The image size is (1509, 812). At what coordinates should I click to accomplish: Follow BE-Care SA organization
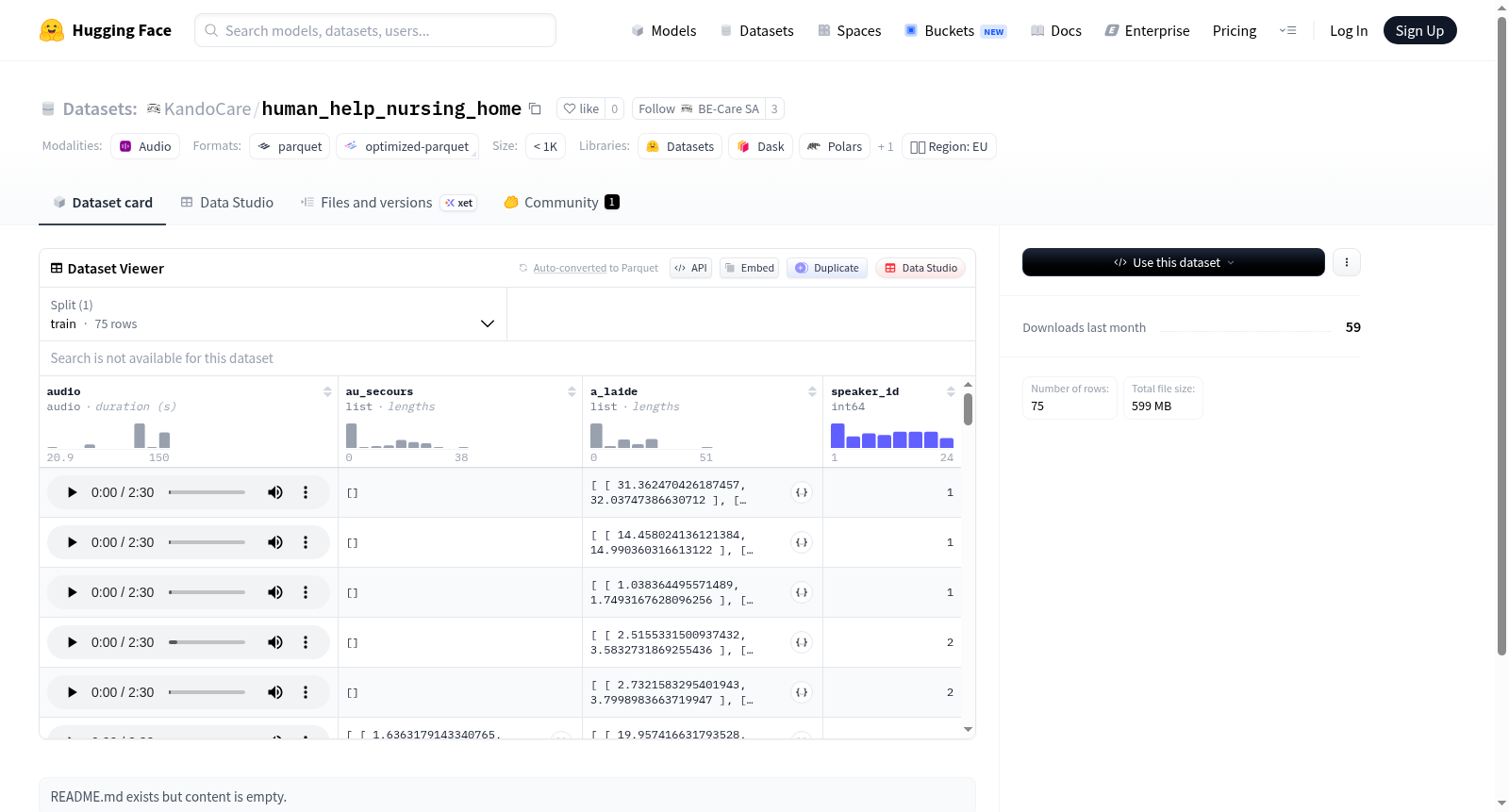(x=699, y=108)
